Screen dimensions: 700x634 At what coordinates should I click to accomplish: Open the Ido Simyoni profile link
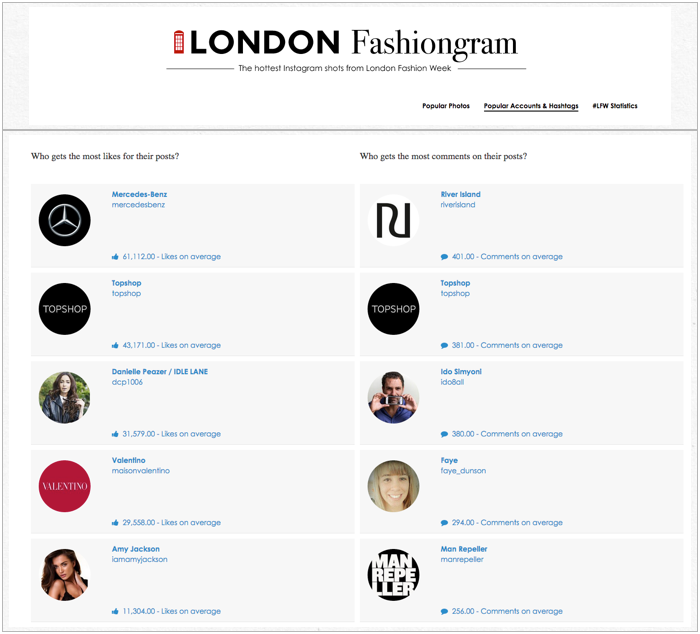[461, 371]
